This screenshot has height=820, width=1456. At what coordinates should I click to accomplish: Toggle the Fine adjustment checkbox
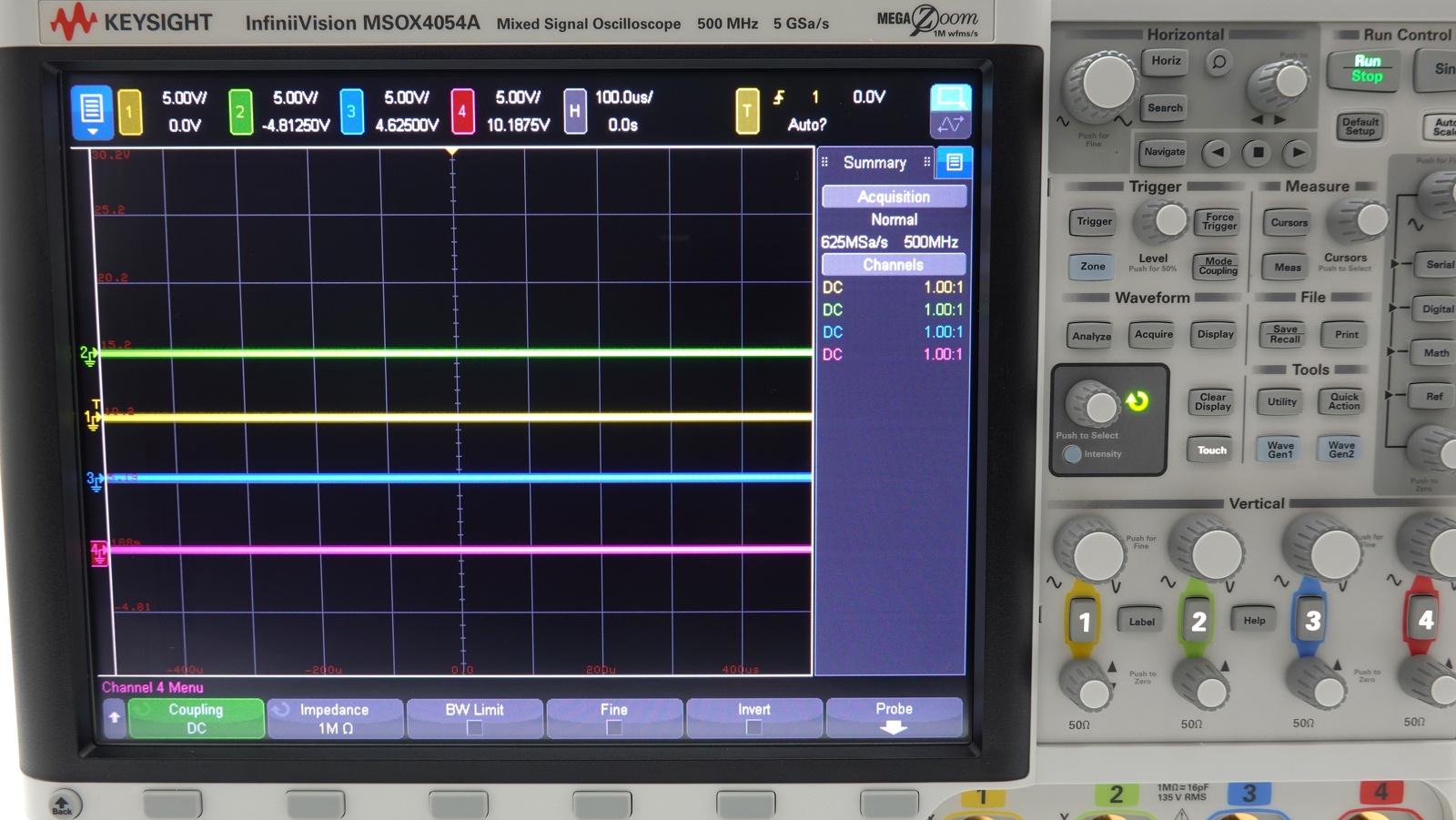click(x=614, y=727)
